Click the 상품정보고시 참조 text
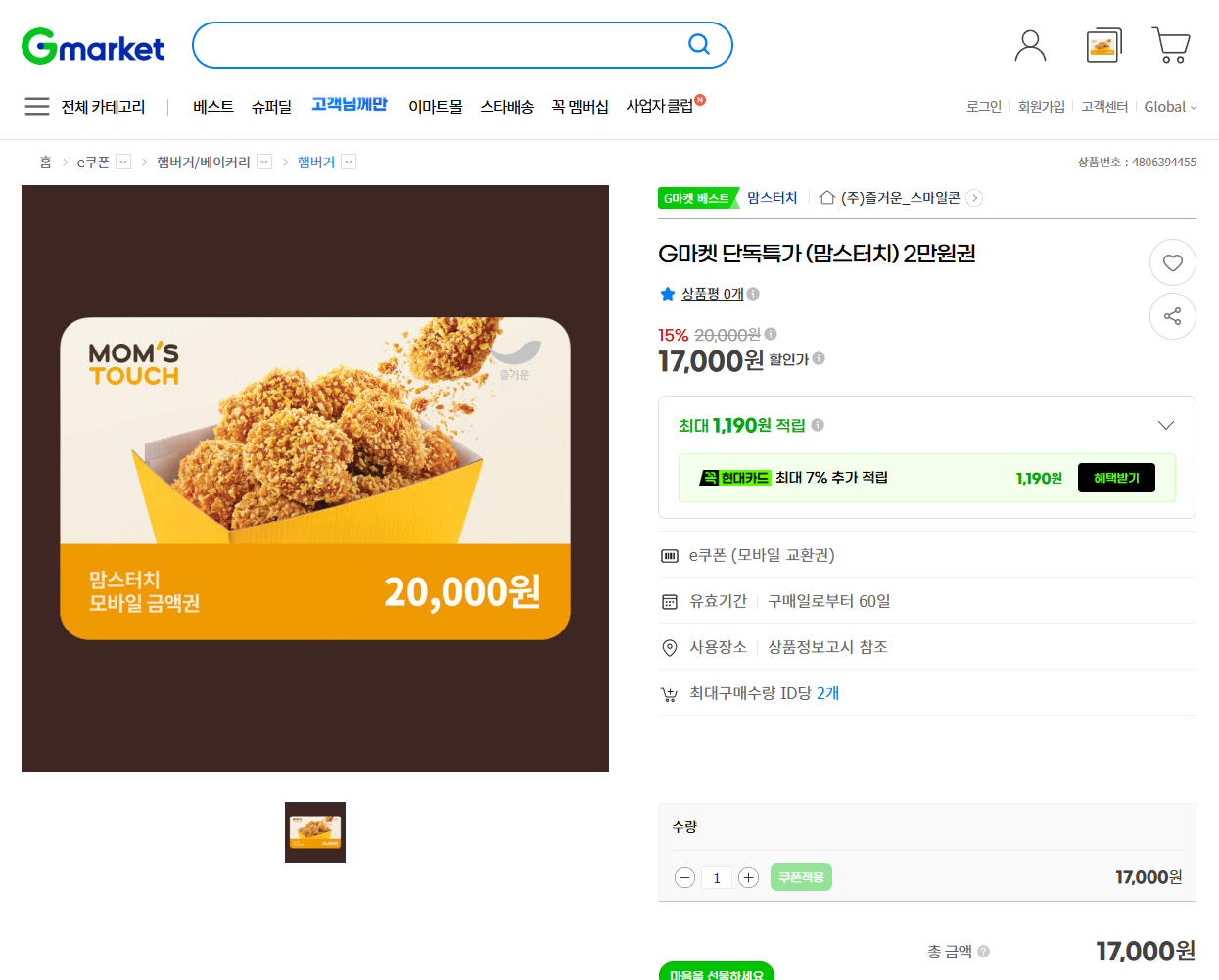 click(x=827, y=647)
